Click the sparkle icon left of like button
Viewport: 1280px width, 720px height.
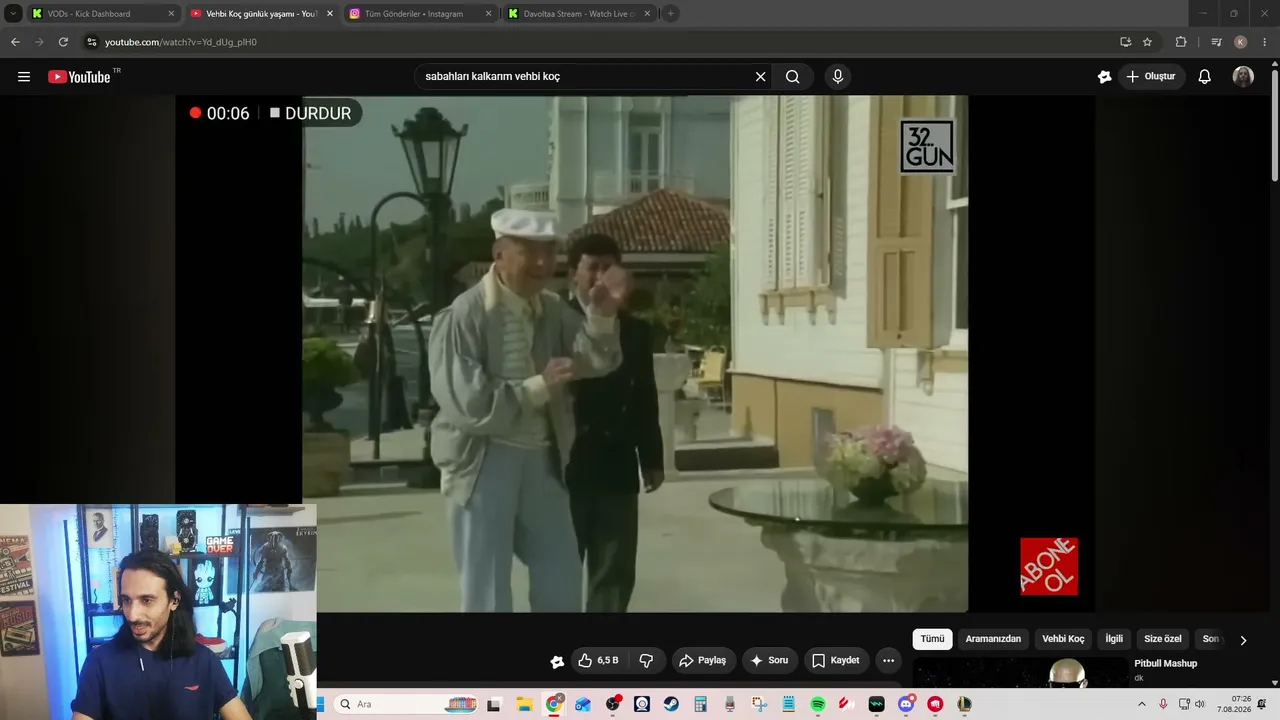(x=557, y=661)
